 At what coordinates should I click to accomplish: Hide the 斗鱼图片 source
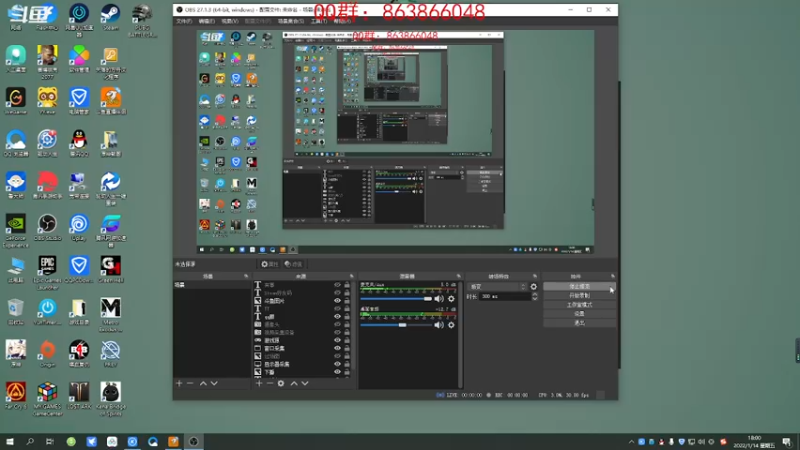337,301
